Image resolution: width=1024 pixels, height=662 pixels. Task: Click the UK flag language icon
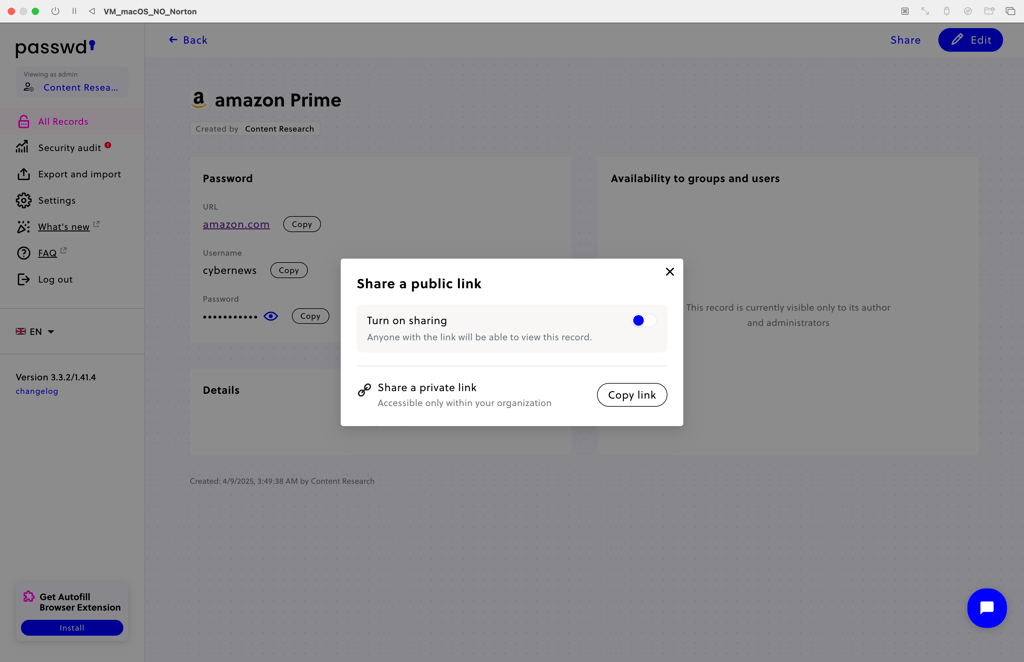click(21, 332)
